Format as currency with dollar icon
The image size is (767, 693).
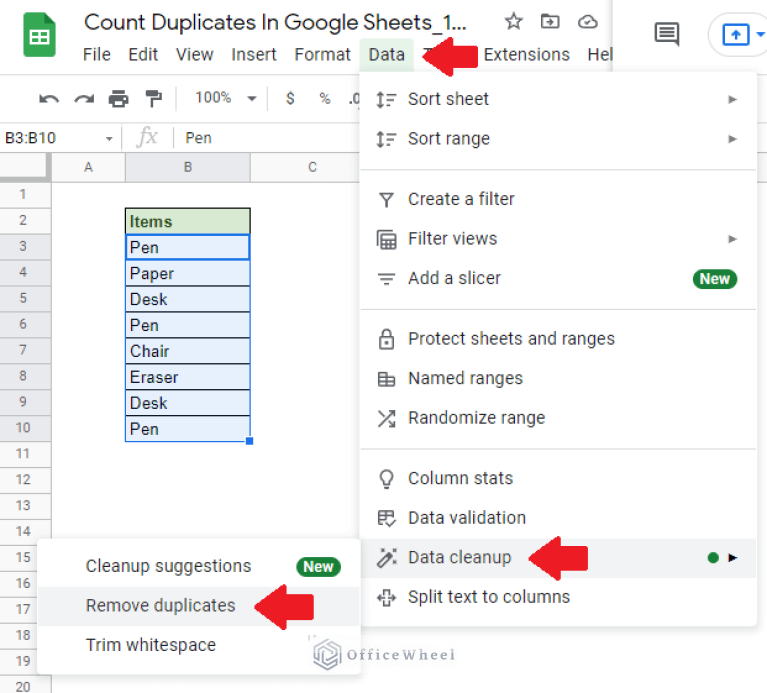click(x=290, y=98)
